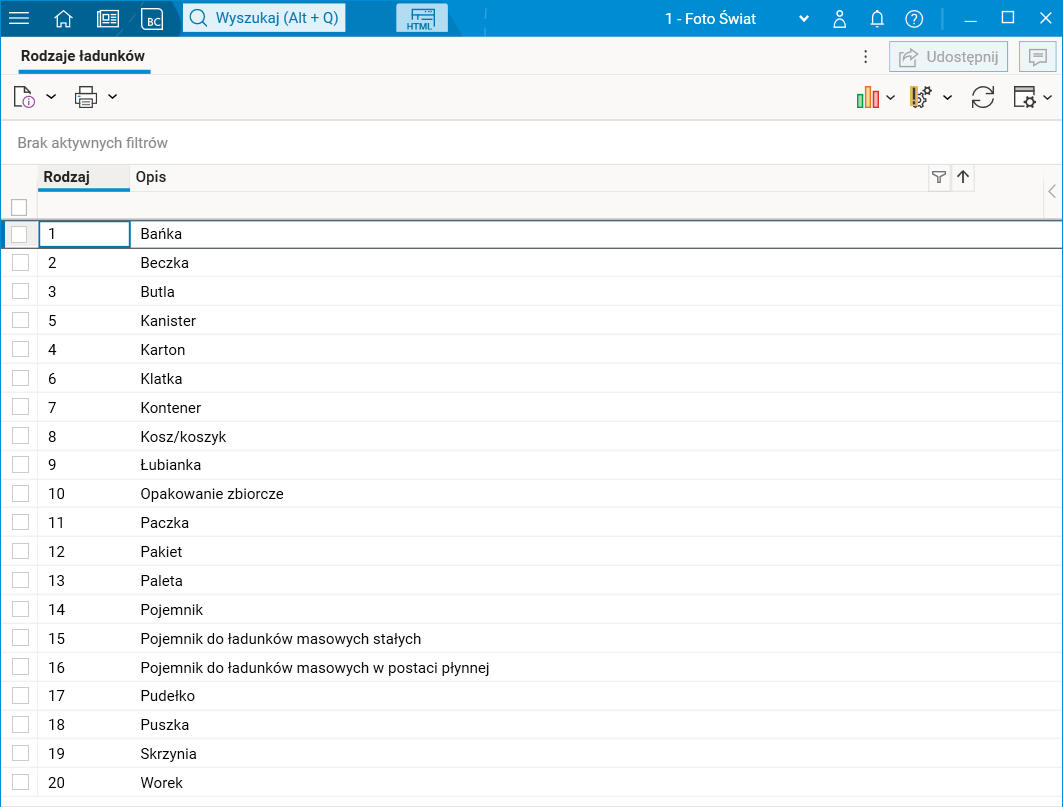The width and height of the screenshot is (1063, 807).
Task: Select Pojemnik do ładunków masowych w postaci płynnej
Action: (x=532, y=667)
